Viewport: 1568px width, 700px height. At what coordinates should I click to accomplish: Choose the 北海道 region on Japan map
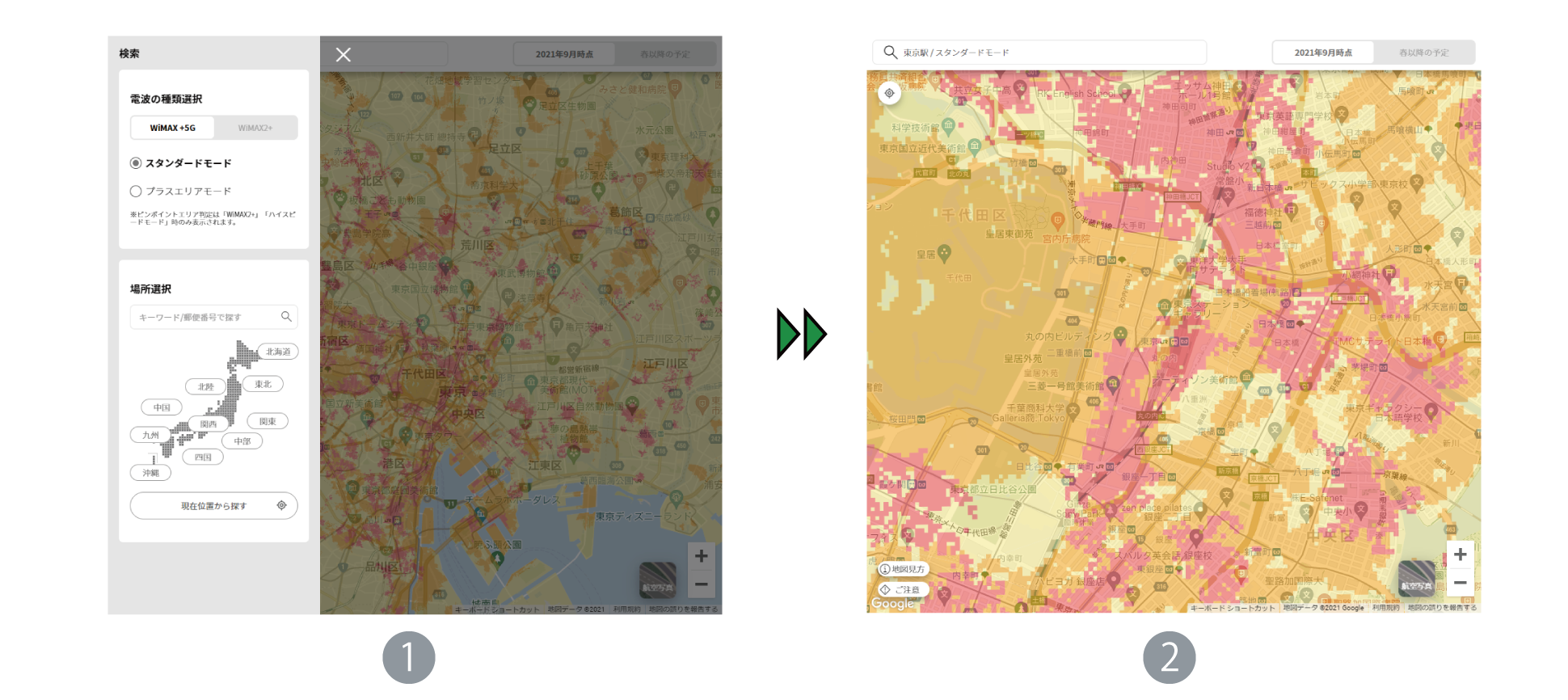coord(278,352)
